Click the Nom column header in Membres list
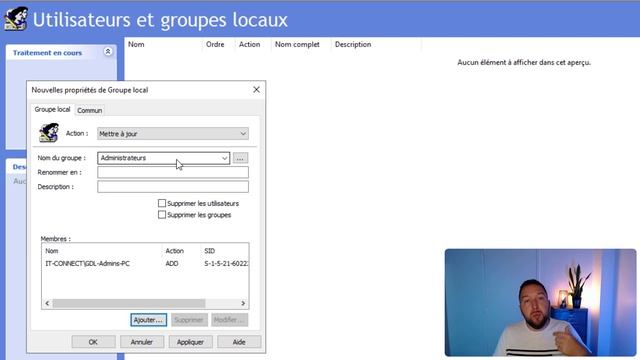640x360 pixels. [102, 251]
